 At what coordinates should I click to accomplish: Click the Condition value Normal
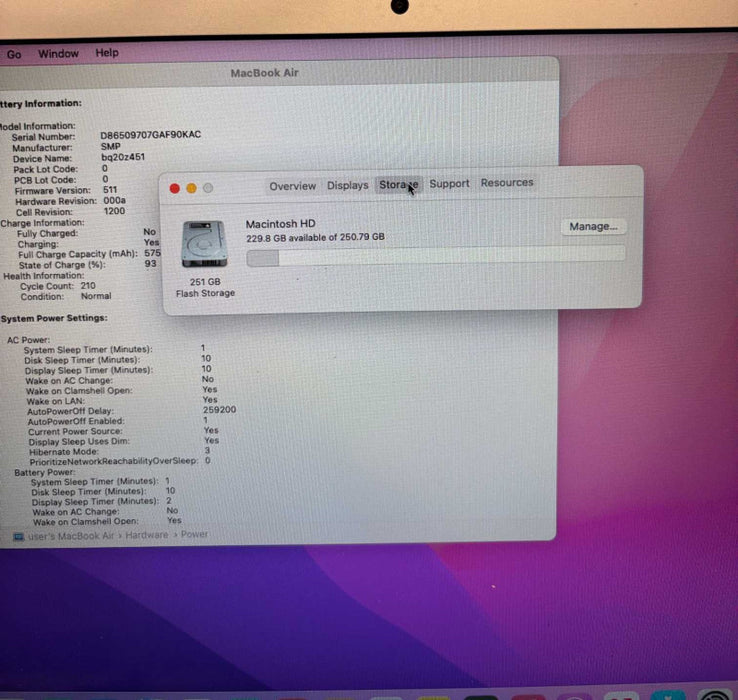(96, 296)
